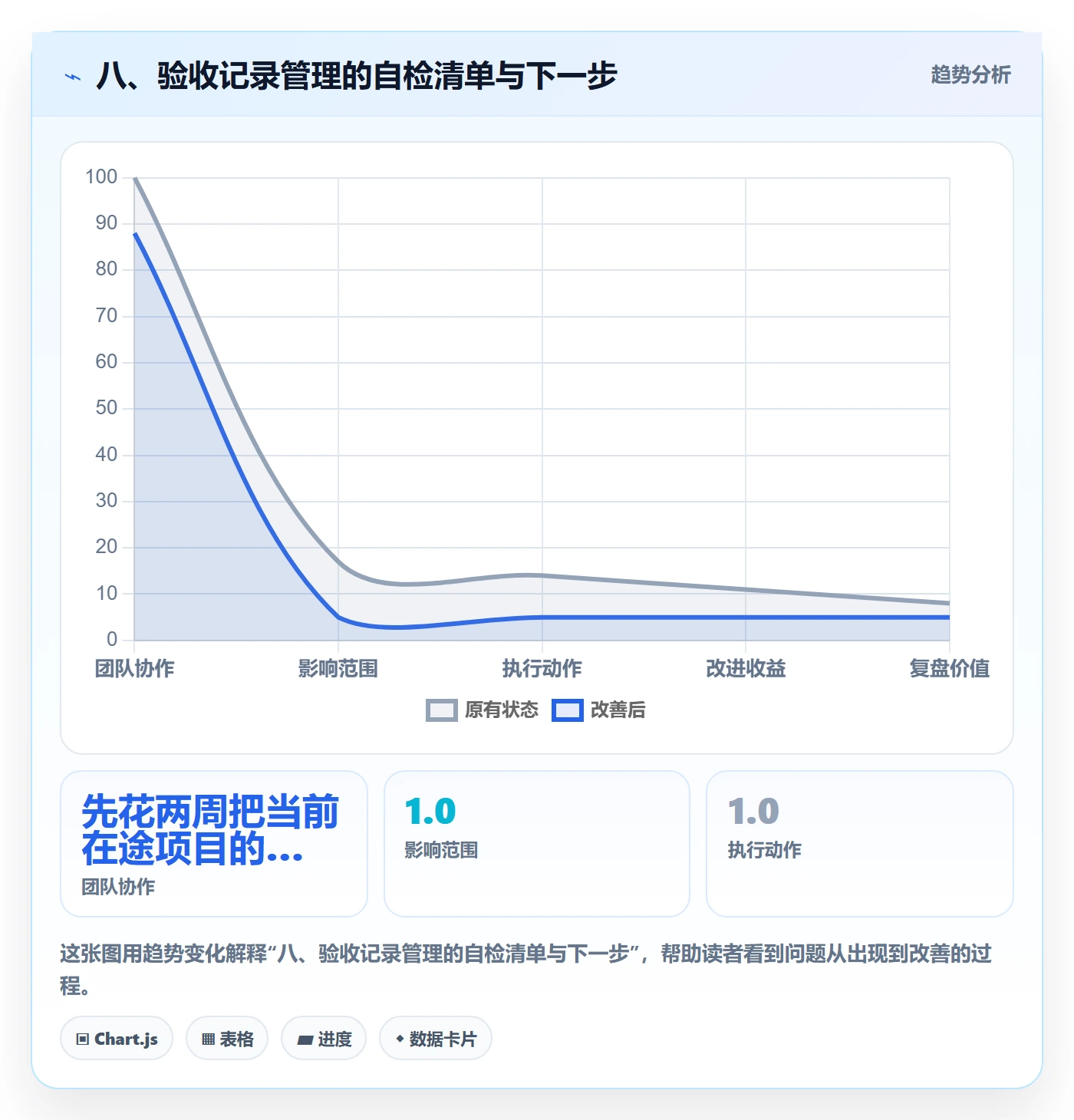Viewport: 1074px width, 1120px height.
Task: Click the 影响范围 x-axis label
Action: point(338,669)
